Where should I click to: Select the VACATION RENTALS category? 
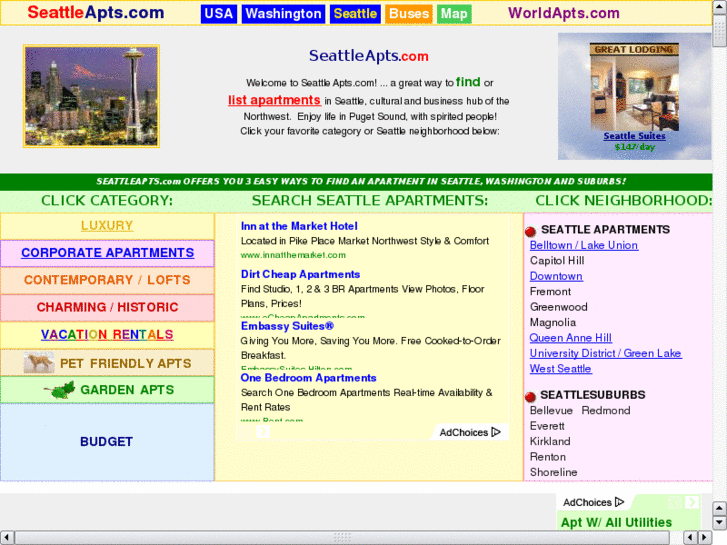107,334
